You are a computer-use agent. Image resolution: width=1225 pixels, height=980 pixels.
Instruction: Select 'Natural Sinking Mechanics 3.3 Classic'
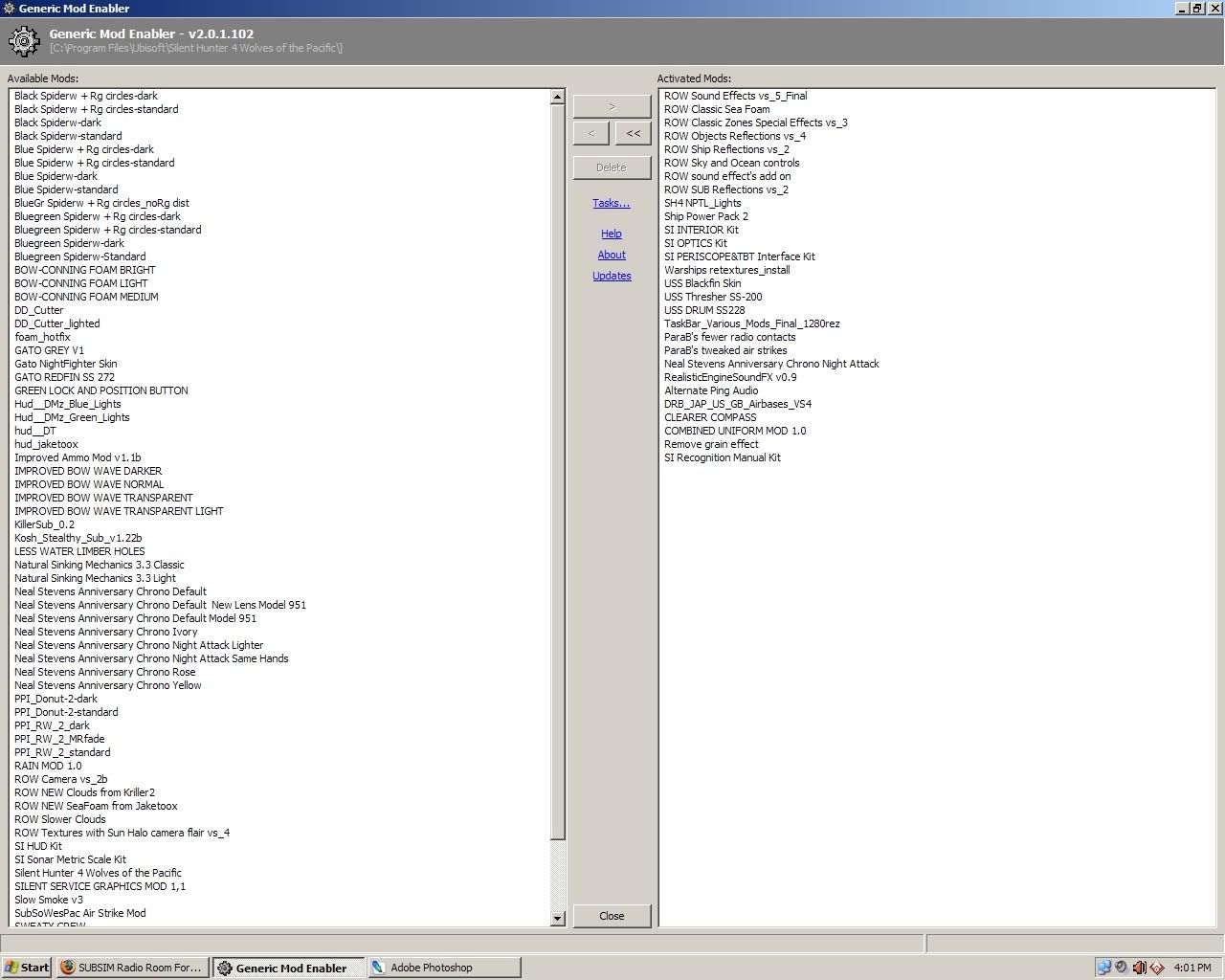(99, 565)
